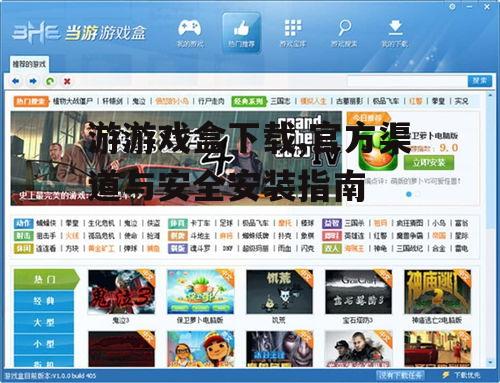
Task: Open the 宝石迷阵3 game thumbnail
Action: click(x=358, y=292)
